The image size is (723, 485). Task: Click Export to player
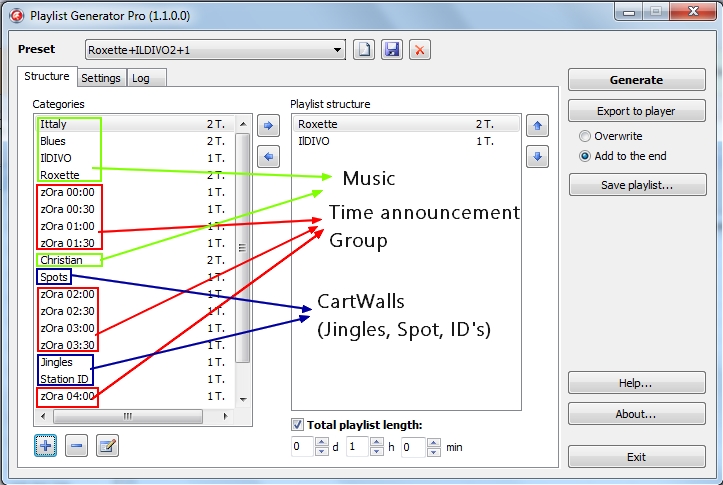click(637, 111)
